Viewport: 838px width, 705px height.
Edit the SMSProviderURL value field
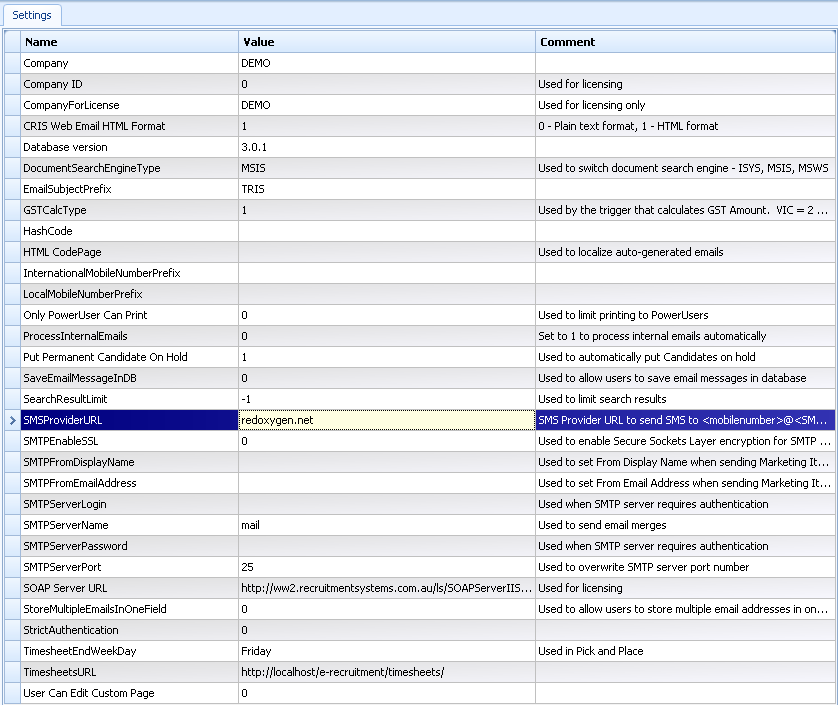pyautogui.click(x=386, y=420)
